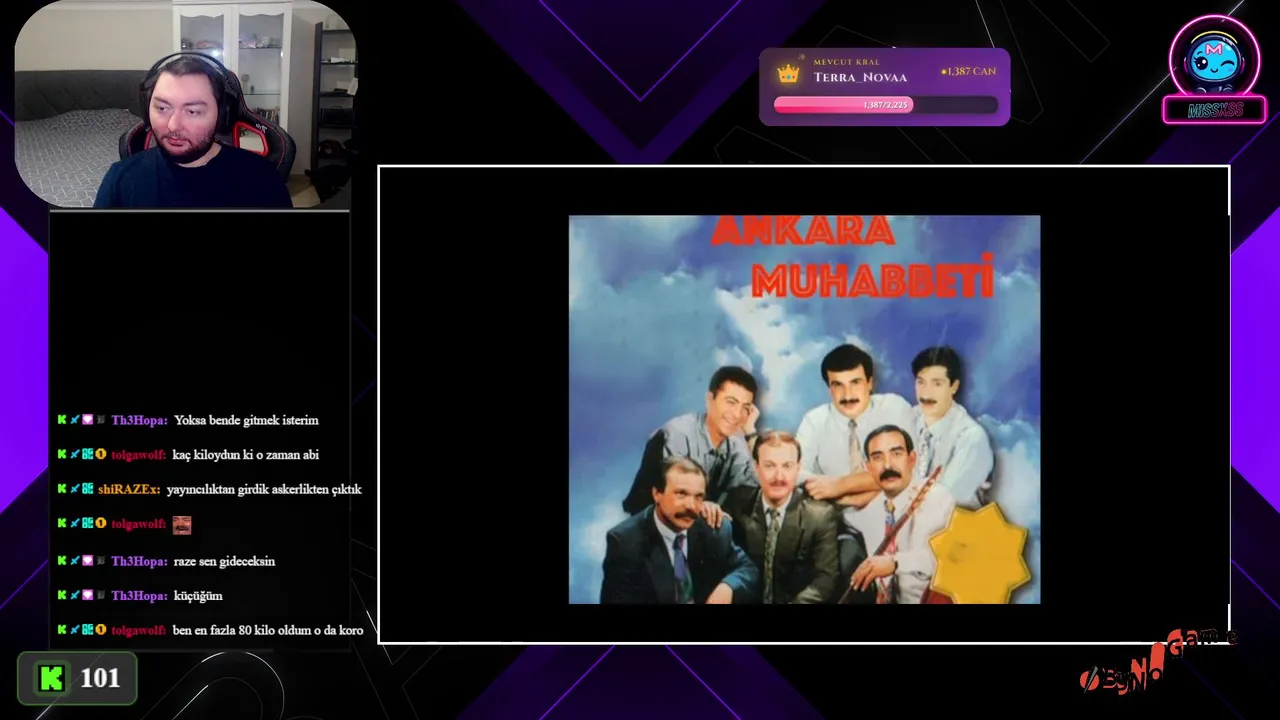Click the yellow star sticker on the album cover
This screenshot has width=1280, height=720.
tap(979, 552)
